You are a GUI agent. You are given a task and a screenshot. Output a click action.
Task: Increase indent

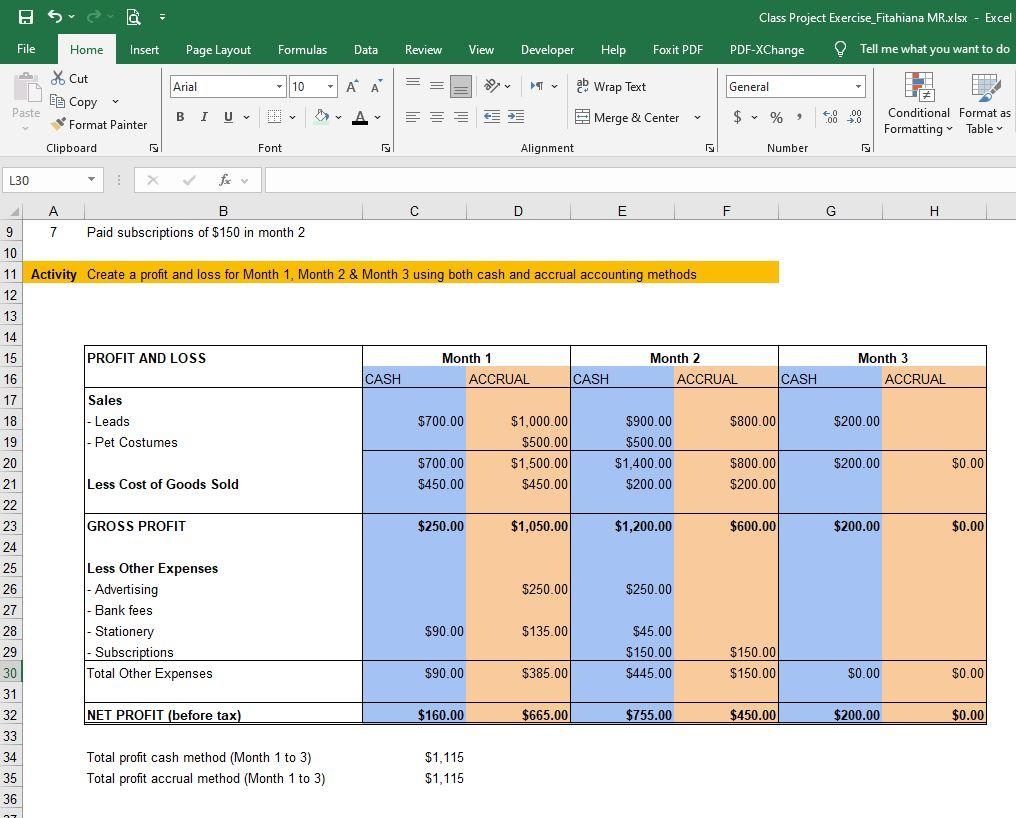pyautogui.click(x=516, y=117)
